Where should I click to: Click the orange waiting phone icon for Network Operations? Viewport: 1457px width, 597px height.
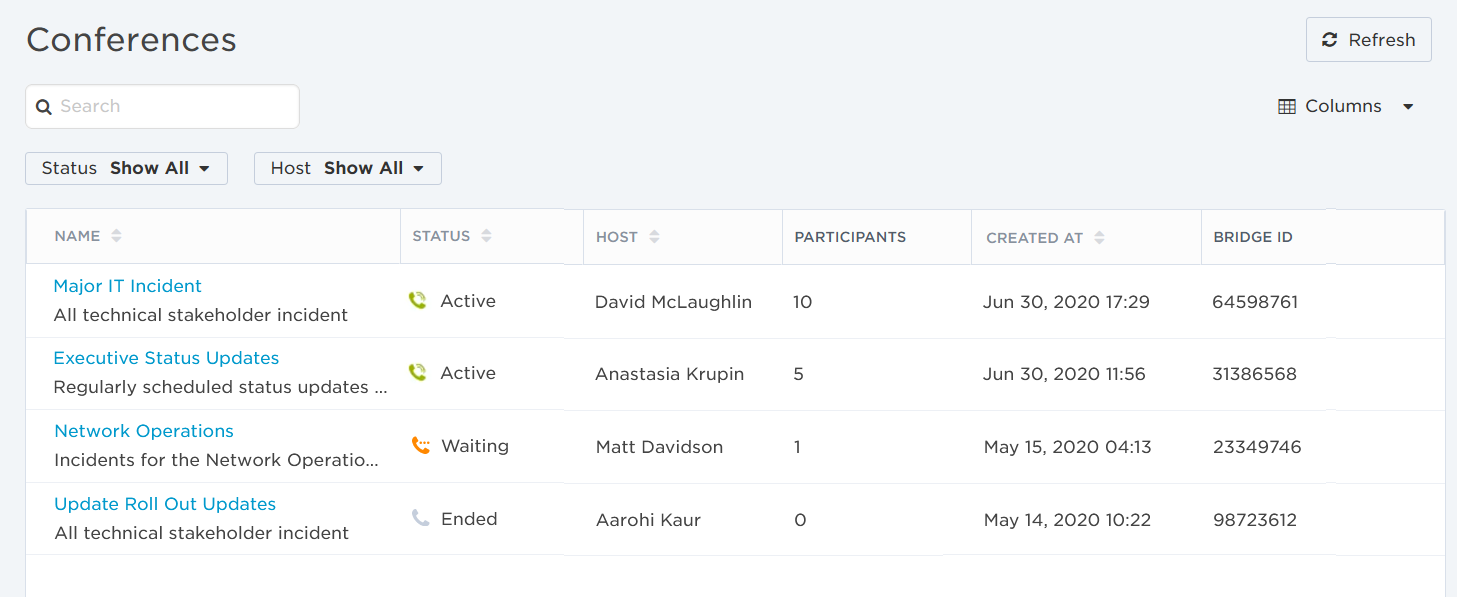(421, 445)
